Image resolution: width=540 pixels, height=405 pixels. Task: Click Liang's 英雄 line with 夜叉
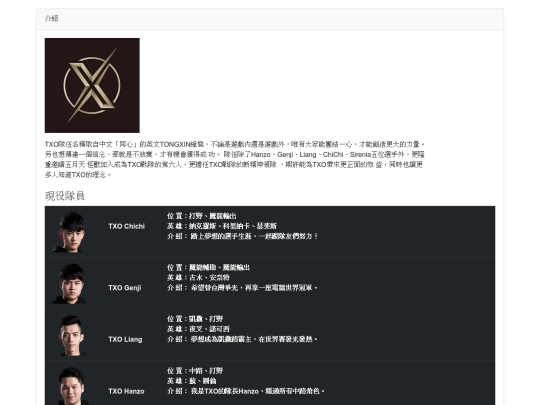(x=198, y=329)
